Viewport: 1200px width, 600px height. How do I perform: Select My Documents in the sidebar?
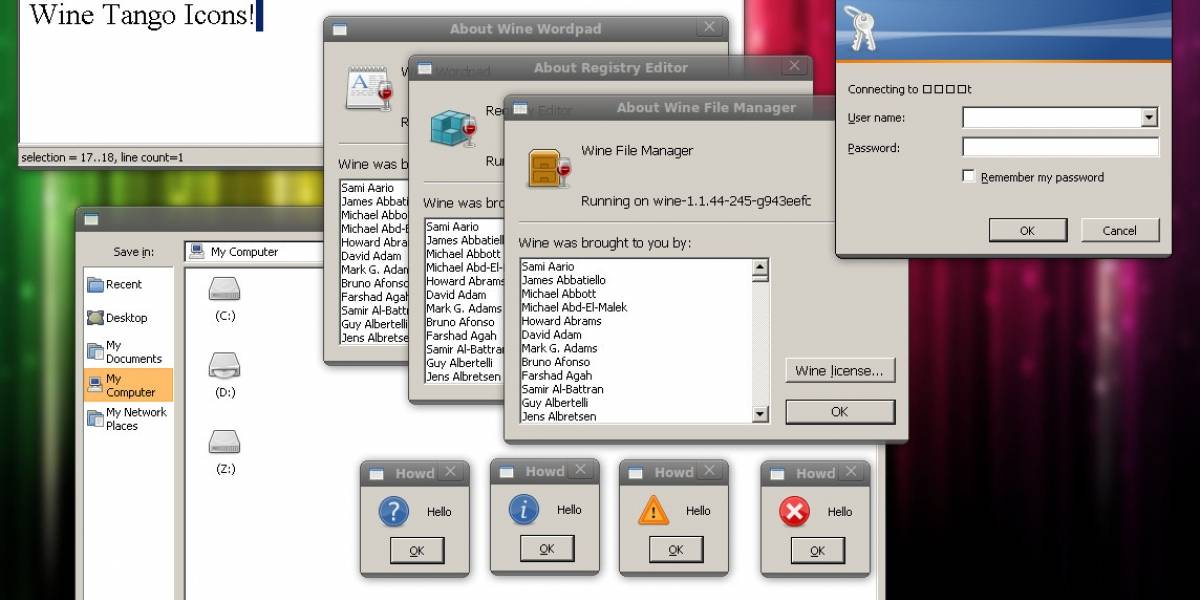(127, 352)
